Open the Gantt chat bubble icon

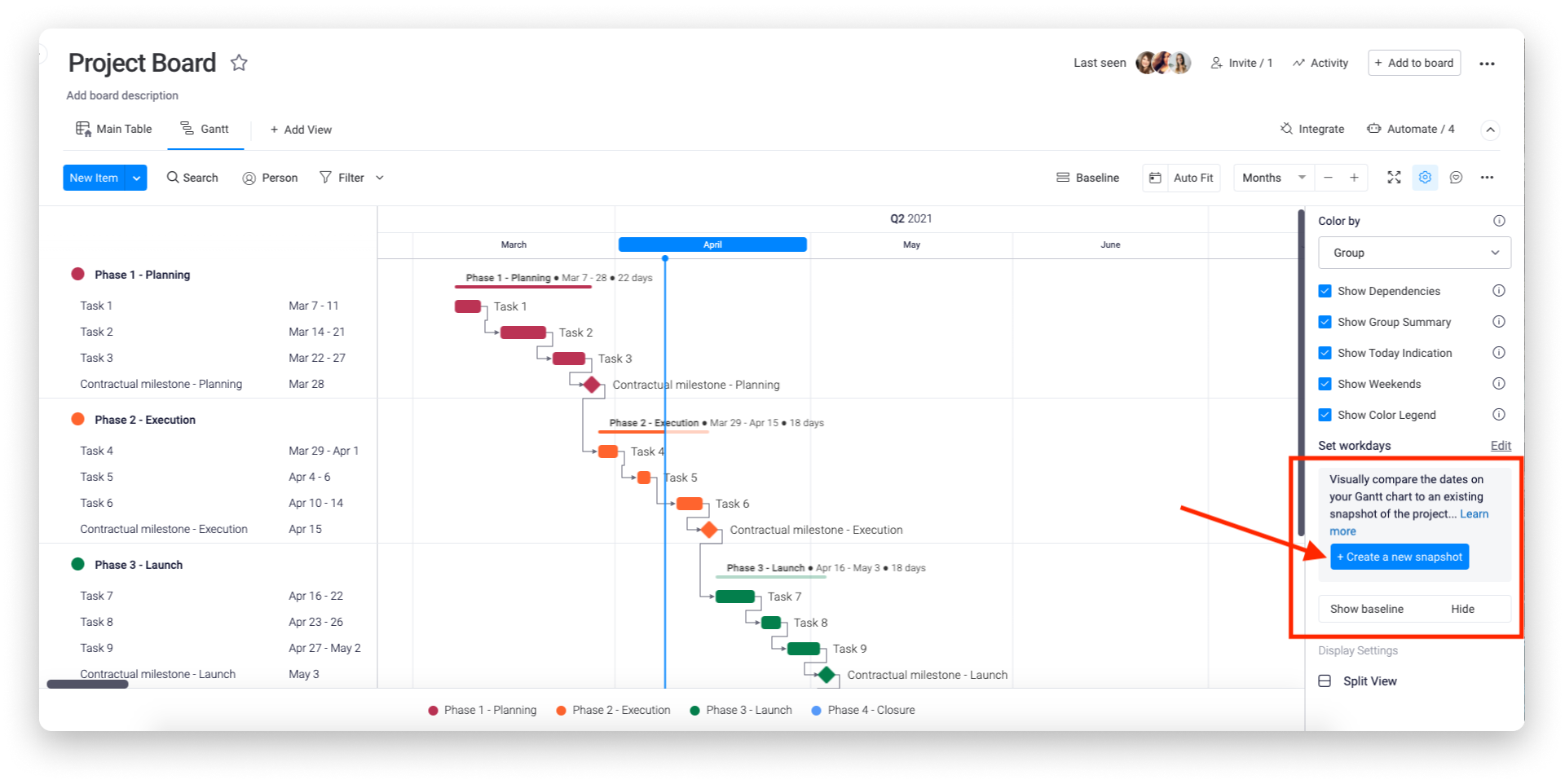click(x=1456, y=178)
